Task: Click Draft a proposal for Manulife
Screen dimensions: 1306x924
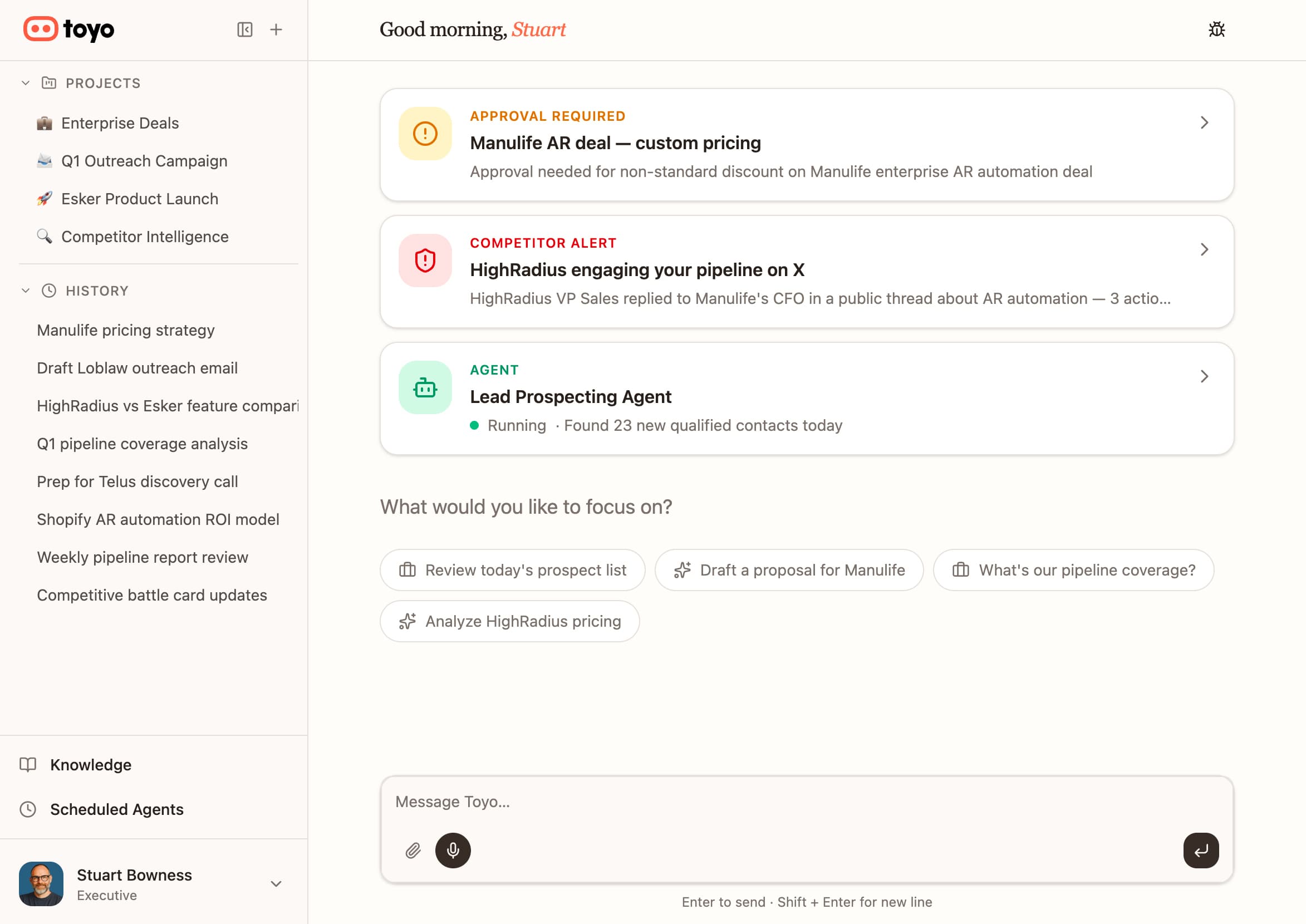Action: click(789, 570)
